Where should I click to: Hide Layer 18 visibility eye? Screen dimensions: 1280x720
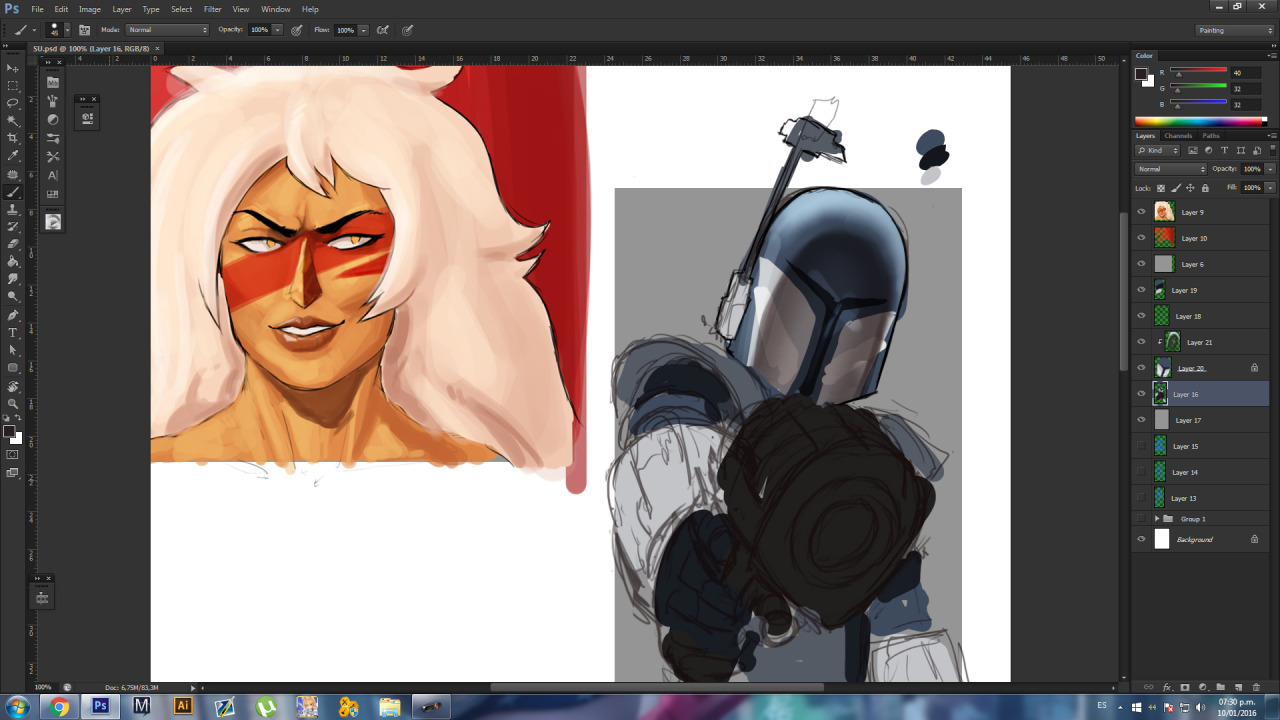(1142, 316)
